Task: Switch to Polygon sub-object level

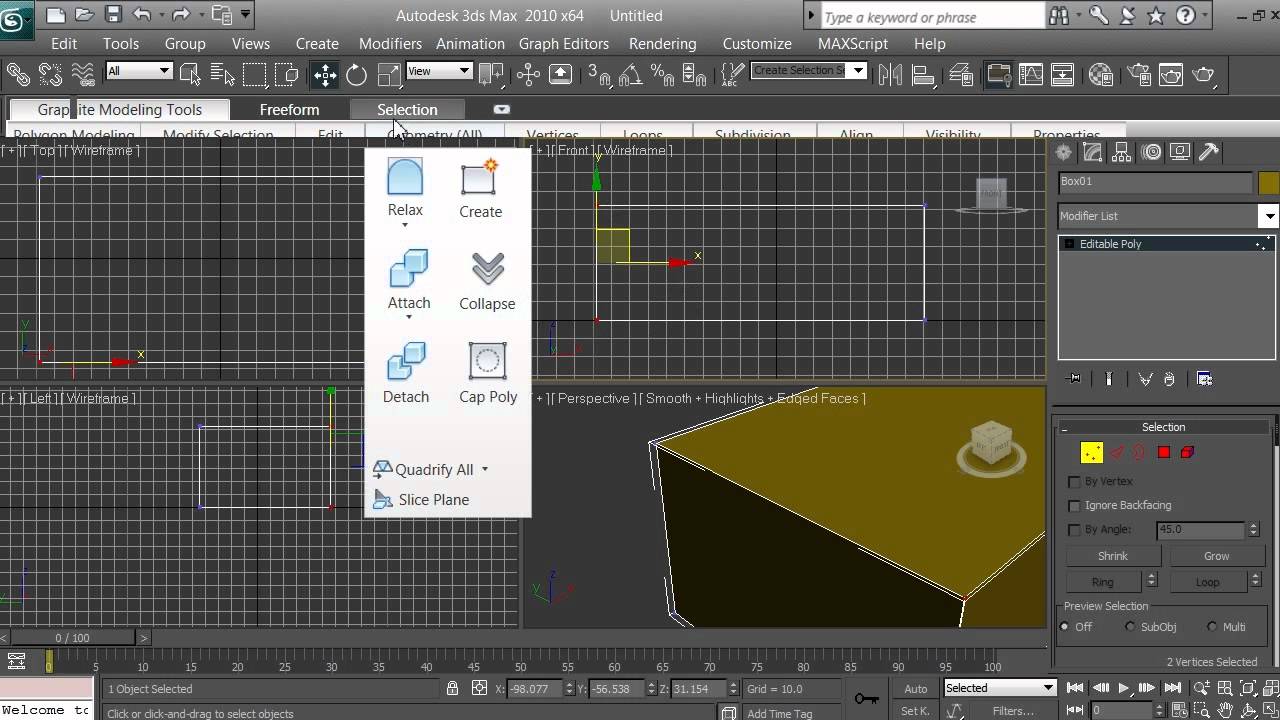Action: click(x=1164, y=453)
